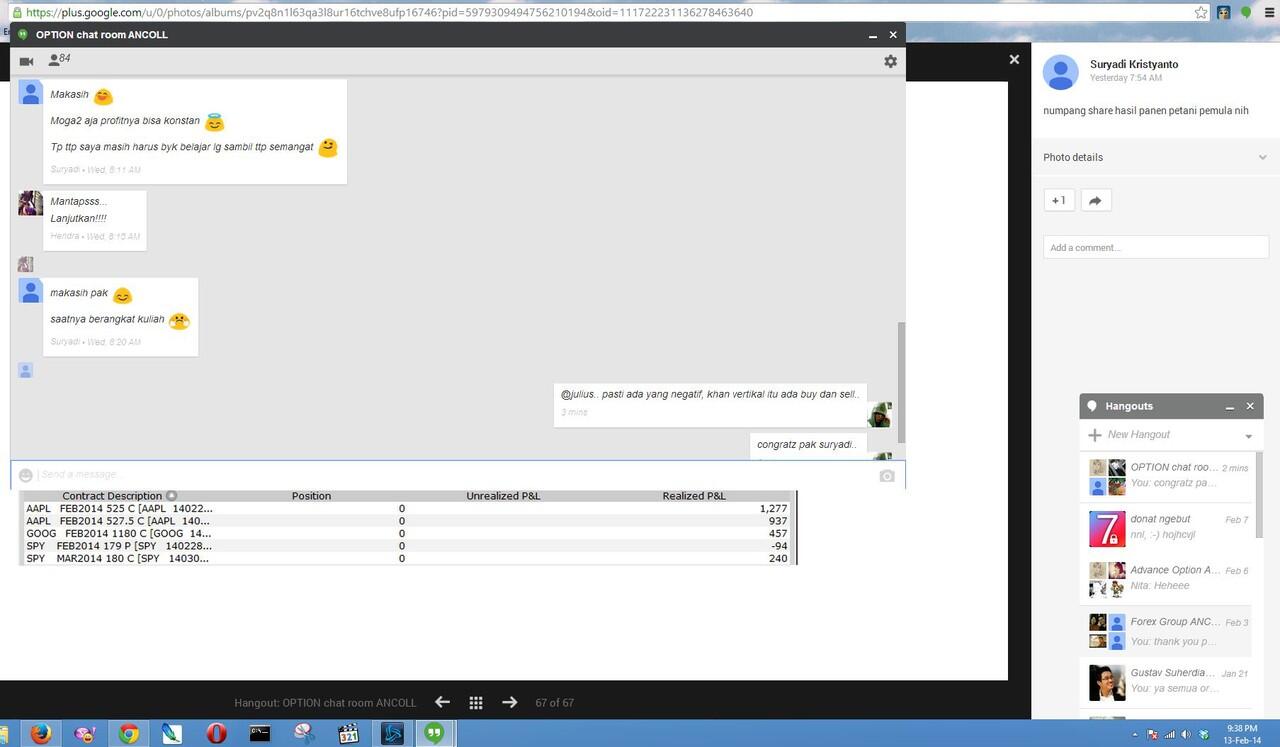Screen dimensions: 1280x747
Task: Minimize the Hangouts panel
Action: [x=1230, y=407]
